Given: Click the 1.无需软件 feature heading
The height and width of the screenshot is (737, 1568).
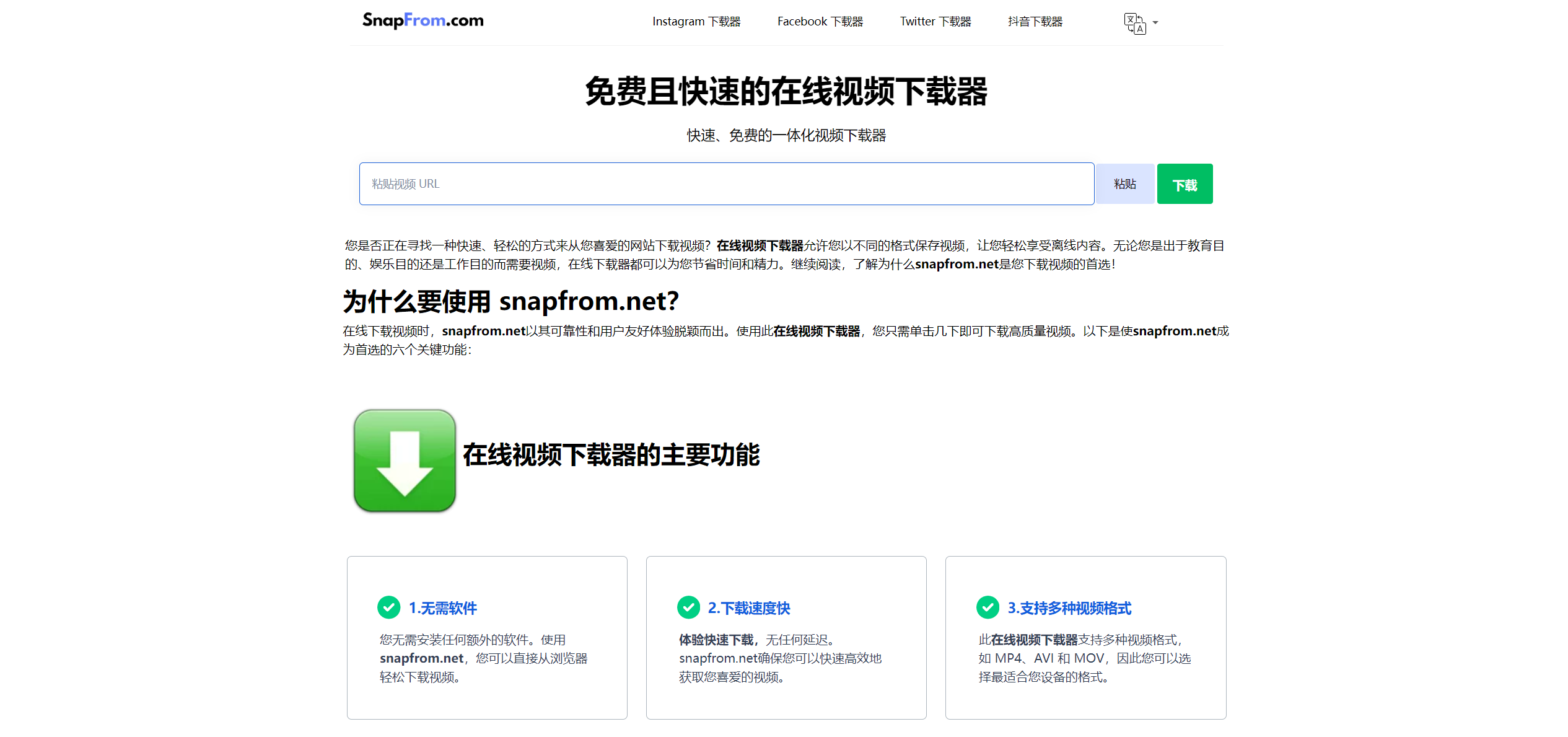Looking at the screenshot, I should [x=443, y=608].
